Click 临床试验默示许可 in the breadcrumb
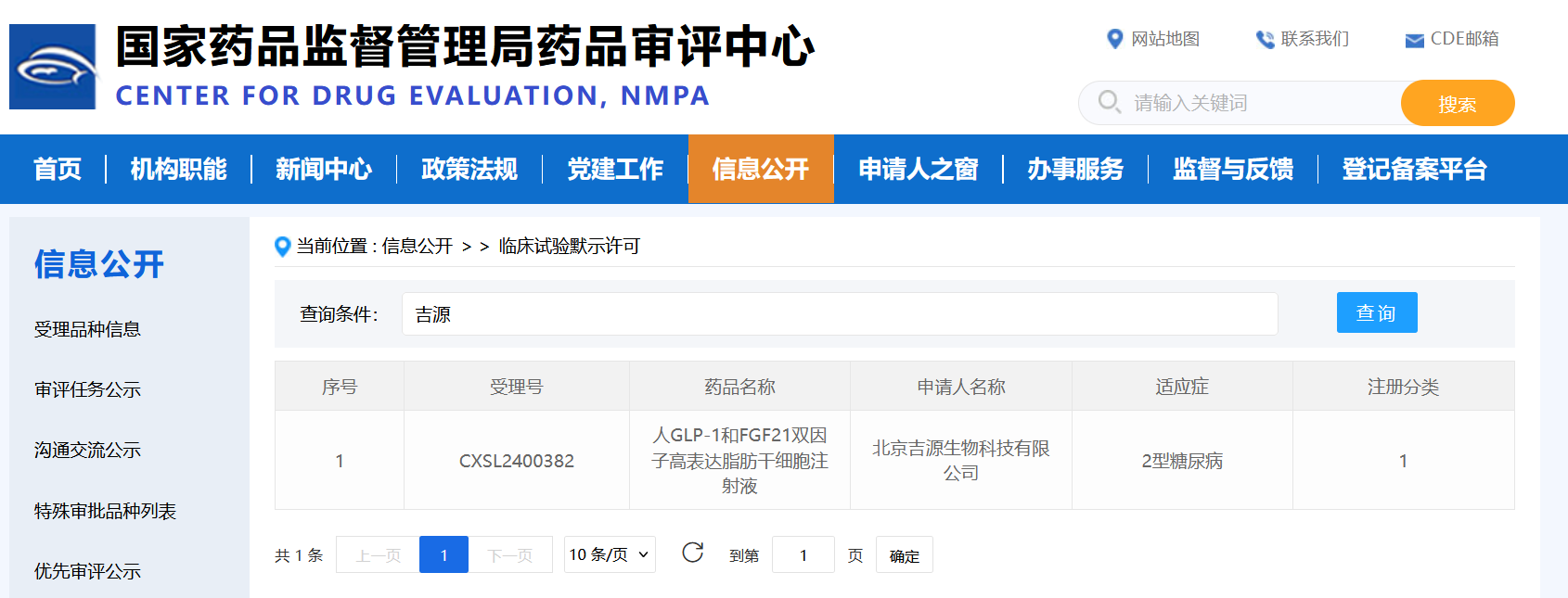The height and width of the screenshot is (598, 1568). point(569,246)
